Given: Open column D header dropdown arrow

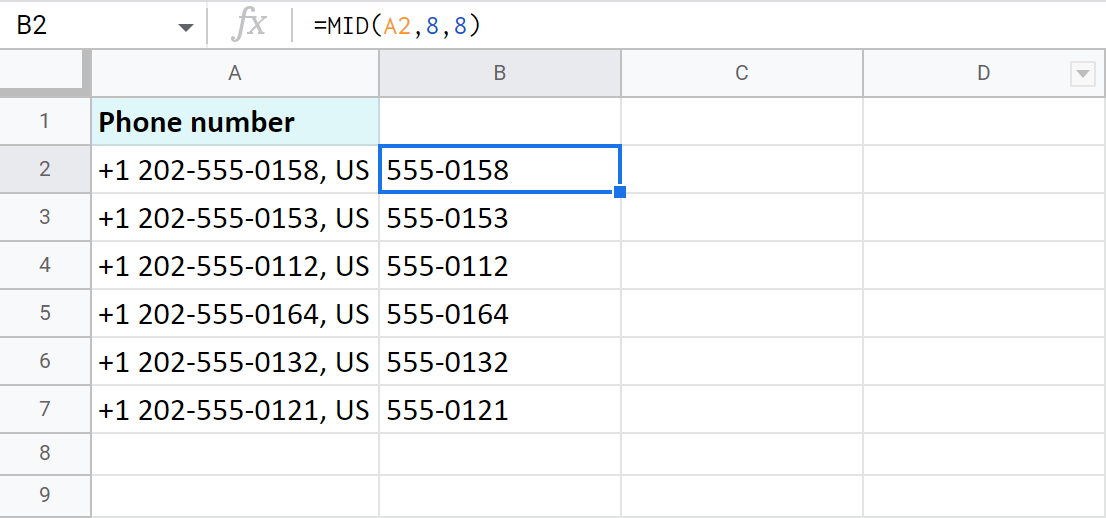Looking at the screenshot, I should tap(1081, 73).
